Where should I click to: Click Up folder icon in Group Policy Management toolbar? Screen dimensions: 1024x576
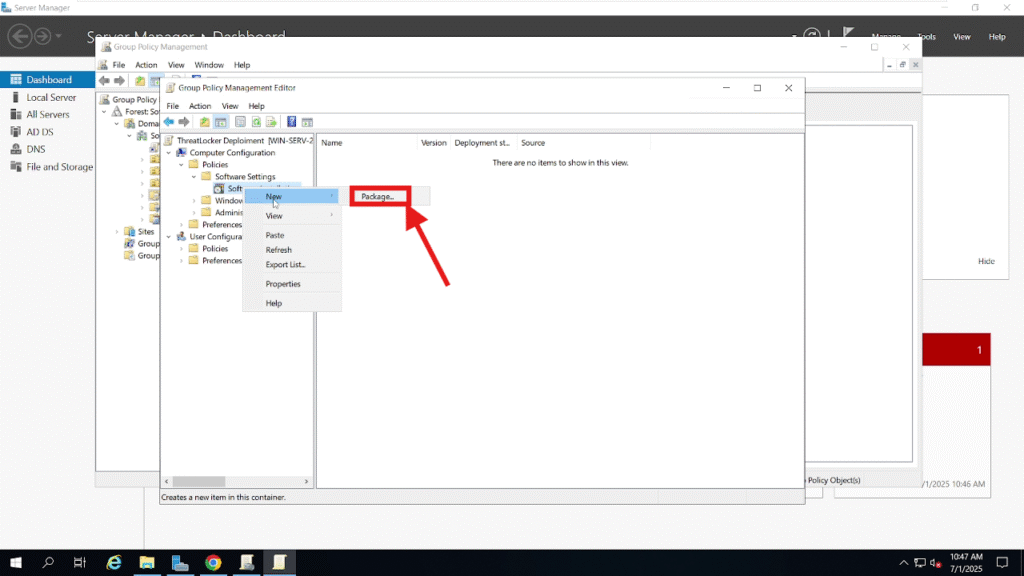tap(140, 81)
